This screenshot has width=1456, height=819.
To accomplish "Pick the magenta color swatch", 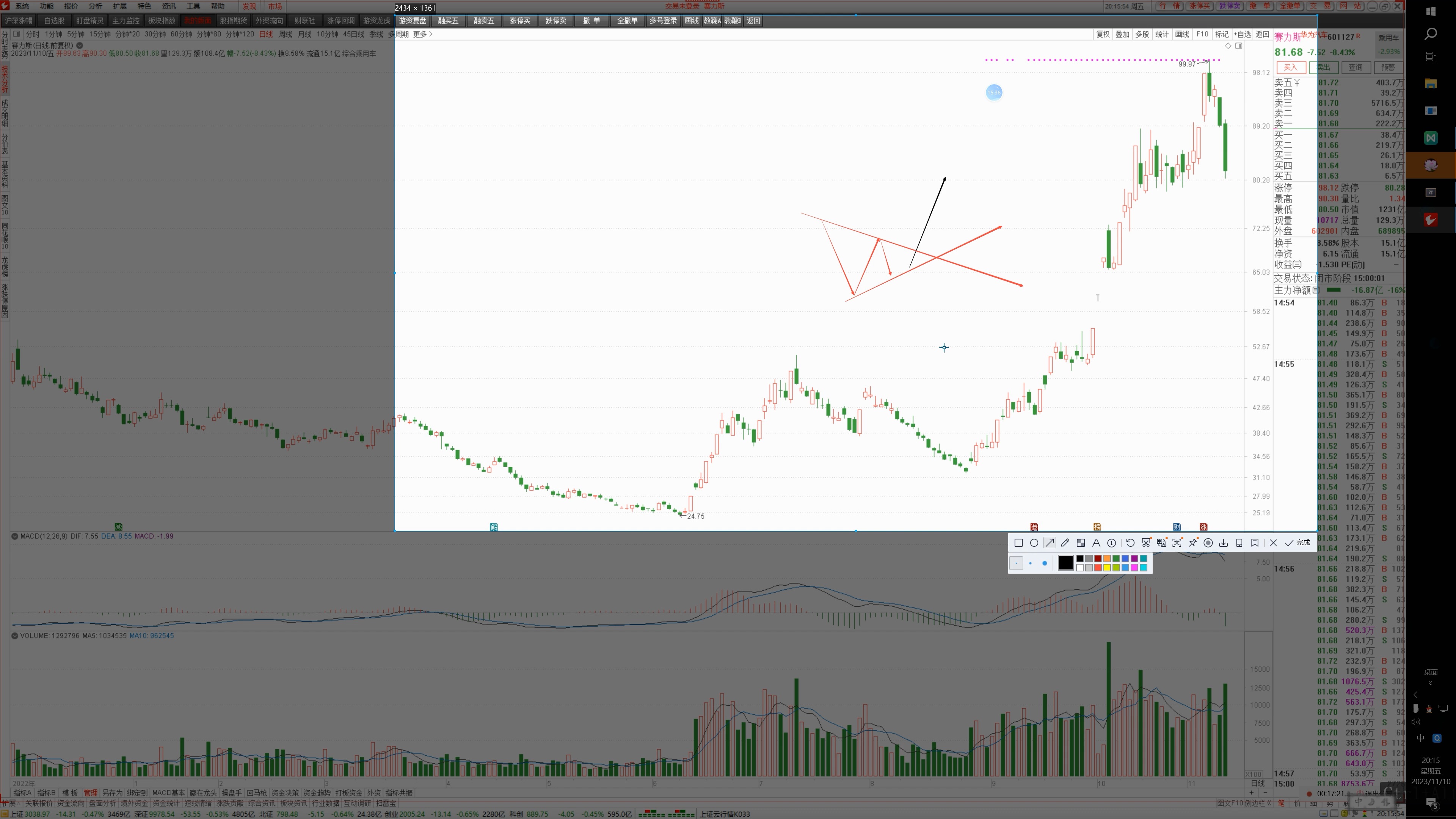I will point(1134,568).
